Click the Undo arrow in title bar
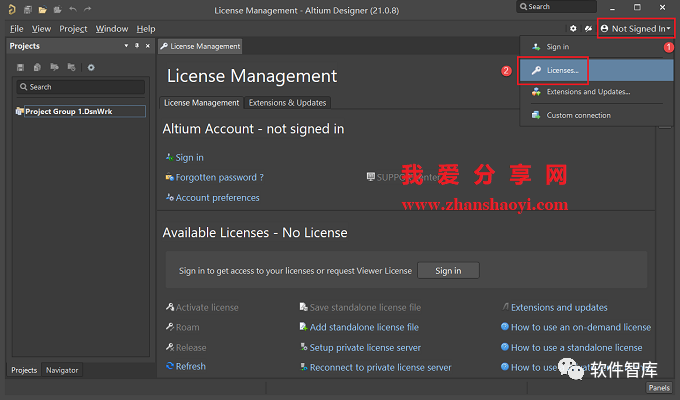The image size is (680, 400). coord(73,9)
